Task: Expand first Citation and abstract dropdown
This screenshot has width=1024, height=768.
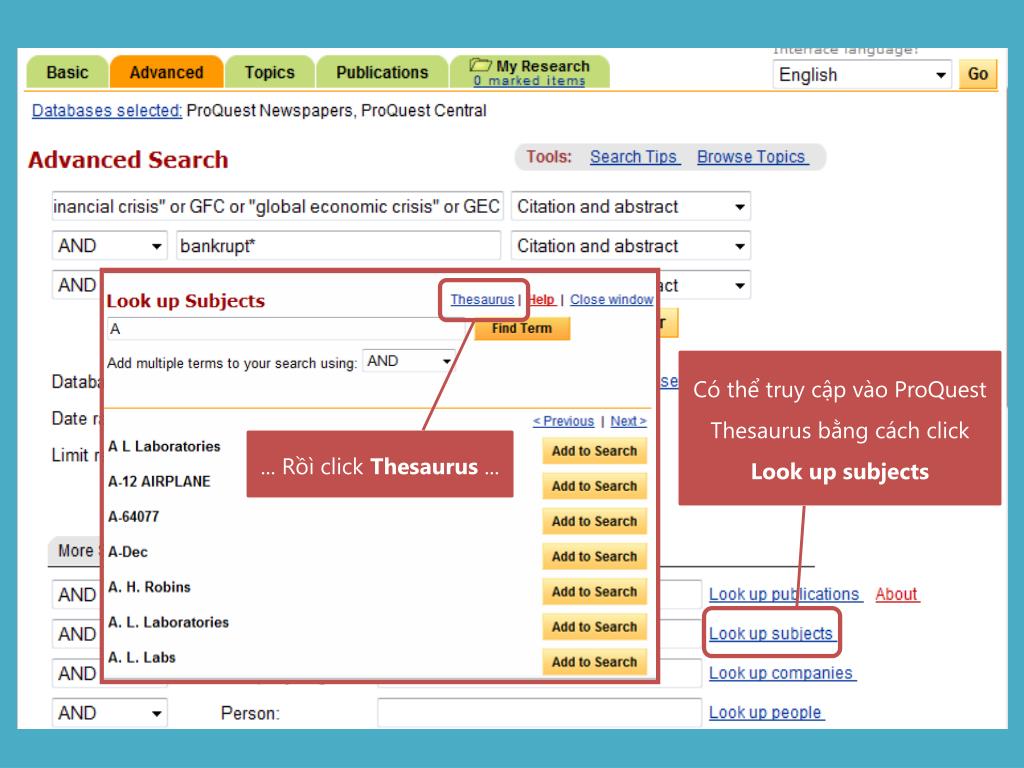Action: (x=631, y=207)
